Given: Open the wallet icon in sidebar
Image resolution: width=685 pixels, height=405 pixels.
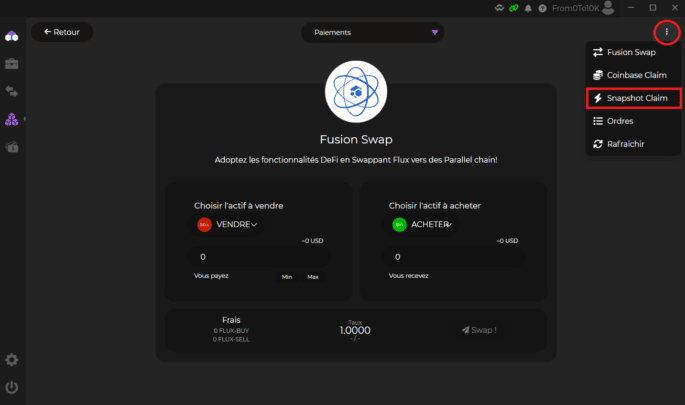Looking at the screenshot, I should click(12, 147).
